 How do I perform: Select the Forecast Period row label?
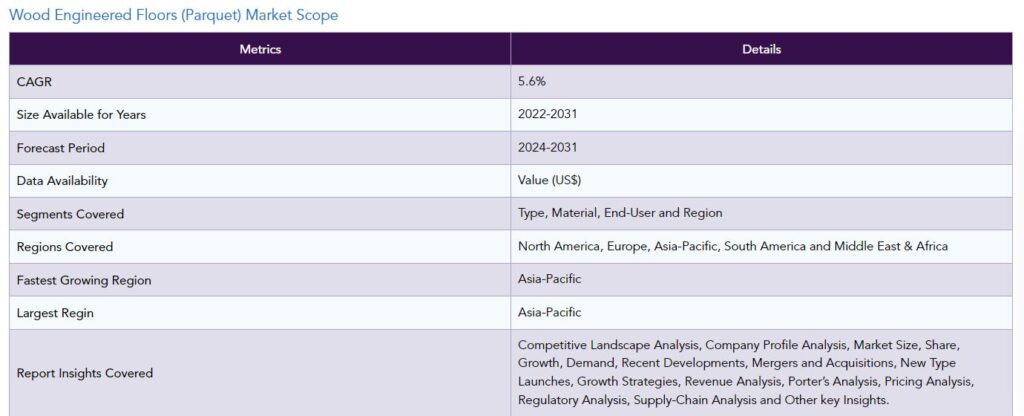pos(61,148)
